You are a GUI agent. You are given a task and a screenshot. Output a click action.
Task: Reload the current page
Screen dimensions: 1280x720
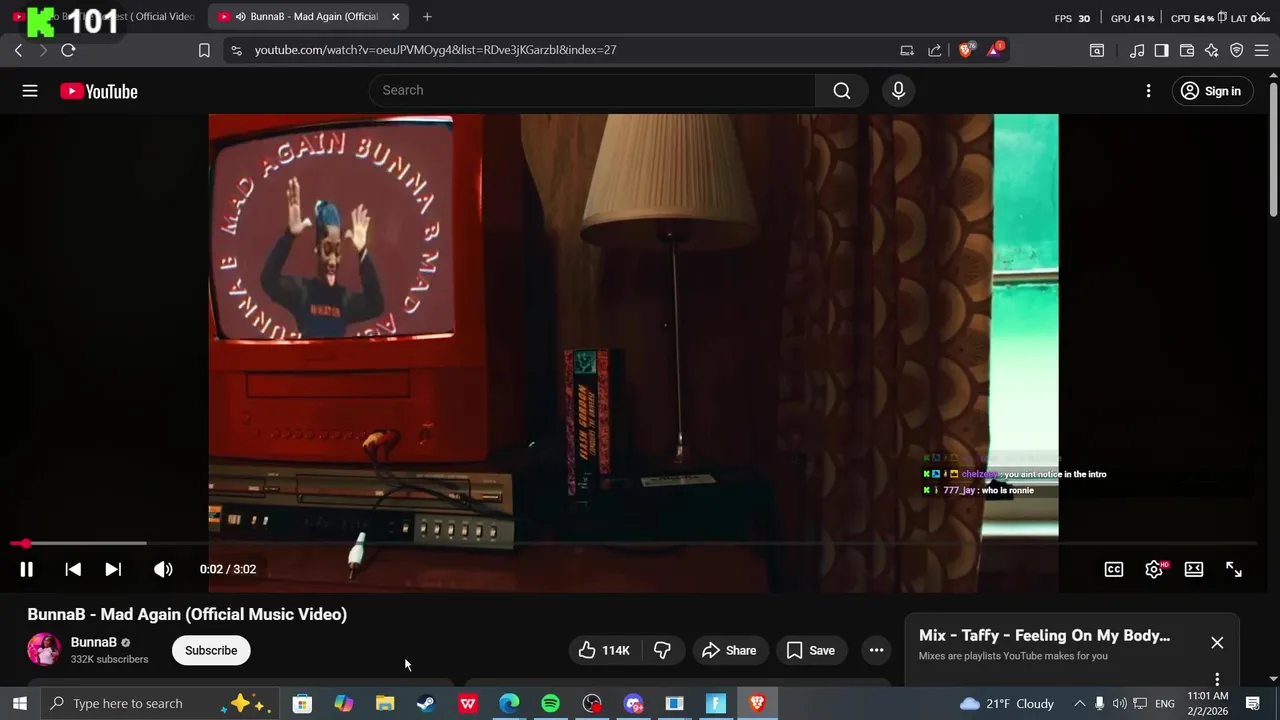(68, 50)
